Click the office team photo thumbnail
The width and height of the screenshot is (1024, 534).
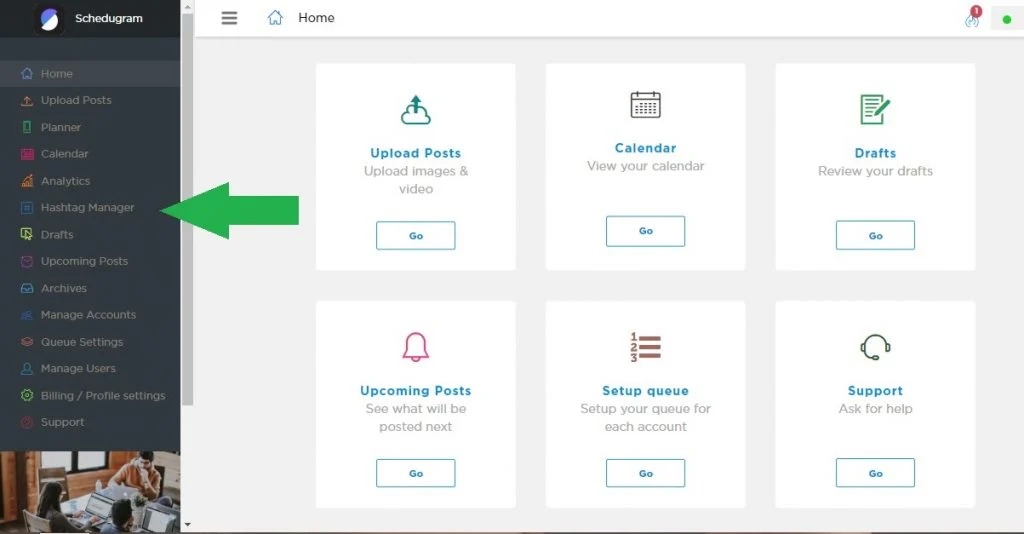(x=90, y=492)
